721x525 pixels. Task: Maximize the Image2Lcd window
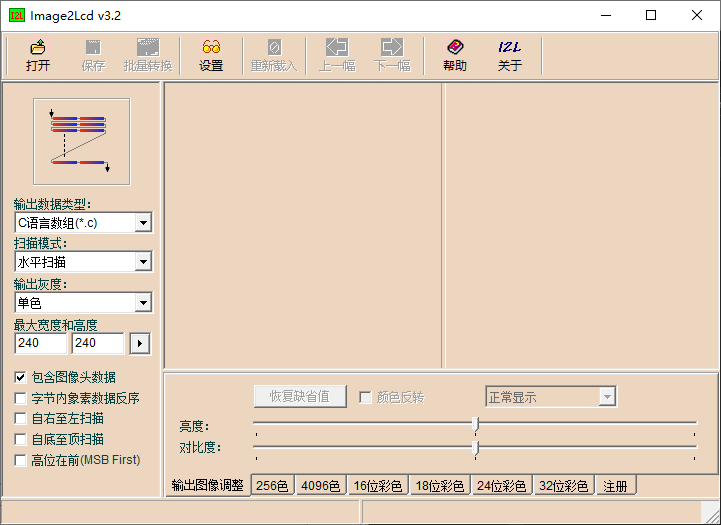point(651,15)
